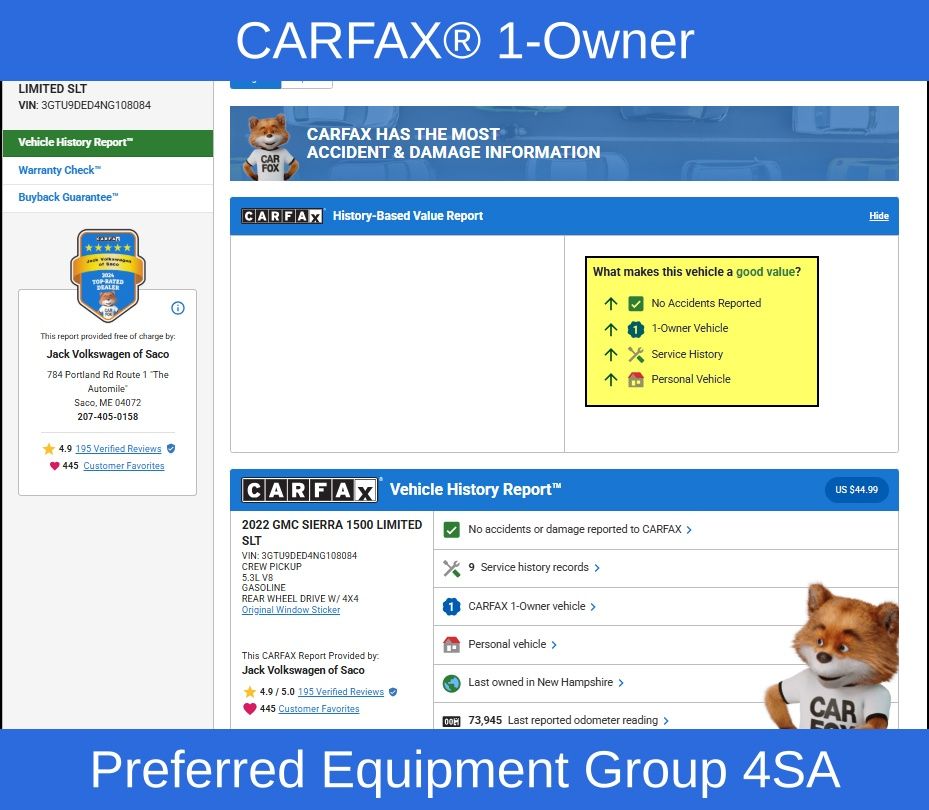Click the Personal Vehicle house icon
The height and width of the screenshot is (810, 929).
635,379
